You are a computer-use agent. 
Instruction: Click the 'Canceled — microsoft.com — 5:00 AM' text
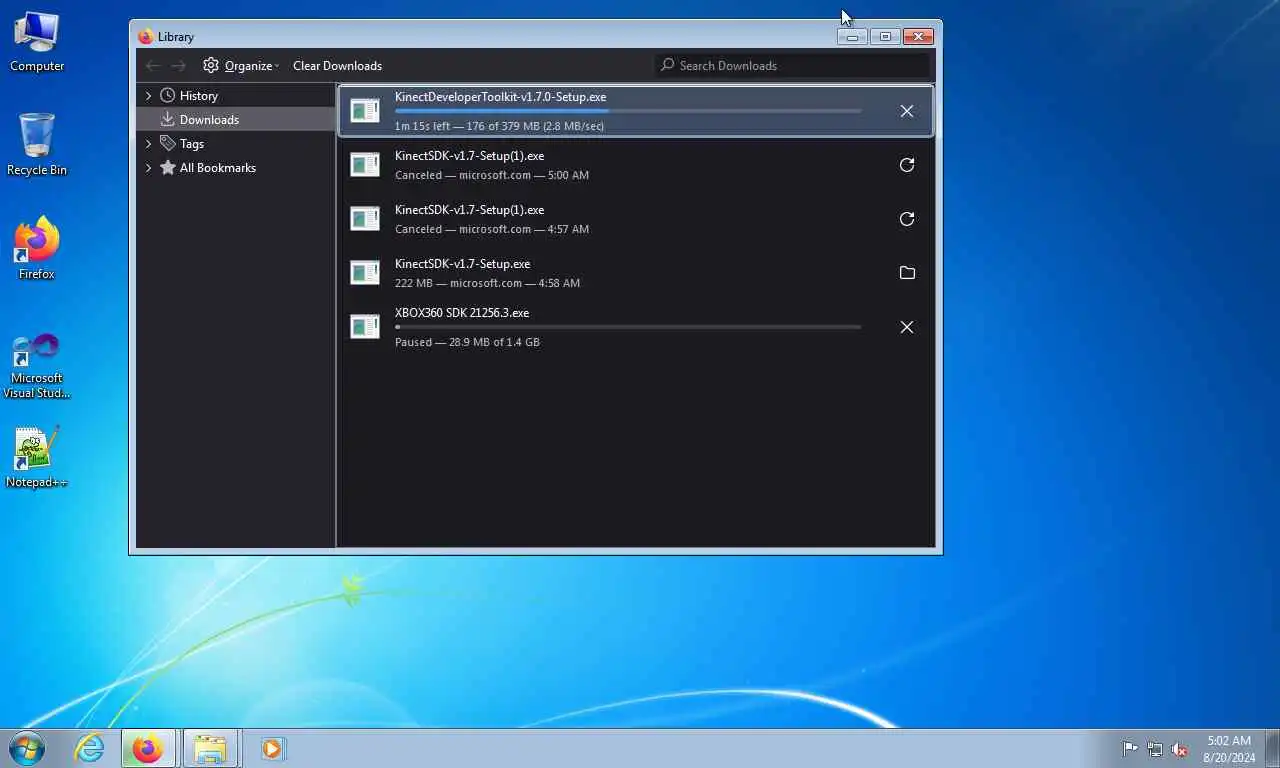tap(492, 175)
